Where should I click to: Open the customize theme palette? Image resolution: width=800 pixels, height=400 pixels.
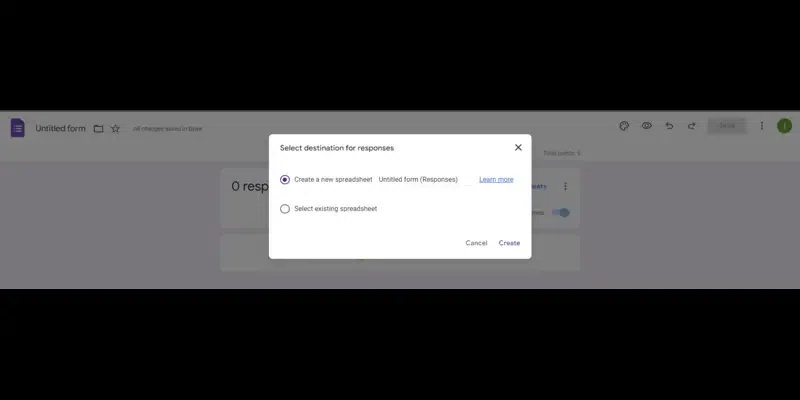pos(624,126)
